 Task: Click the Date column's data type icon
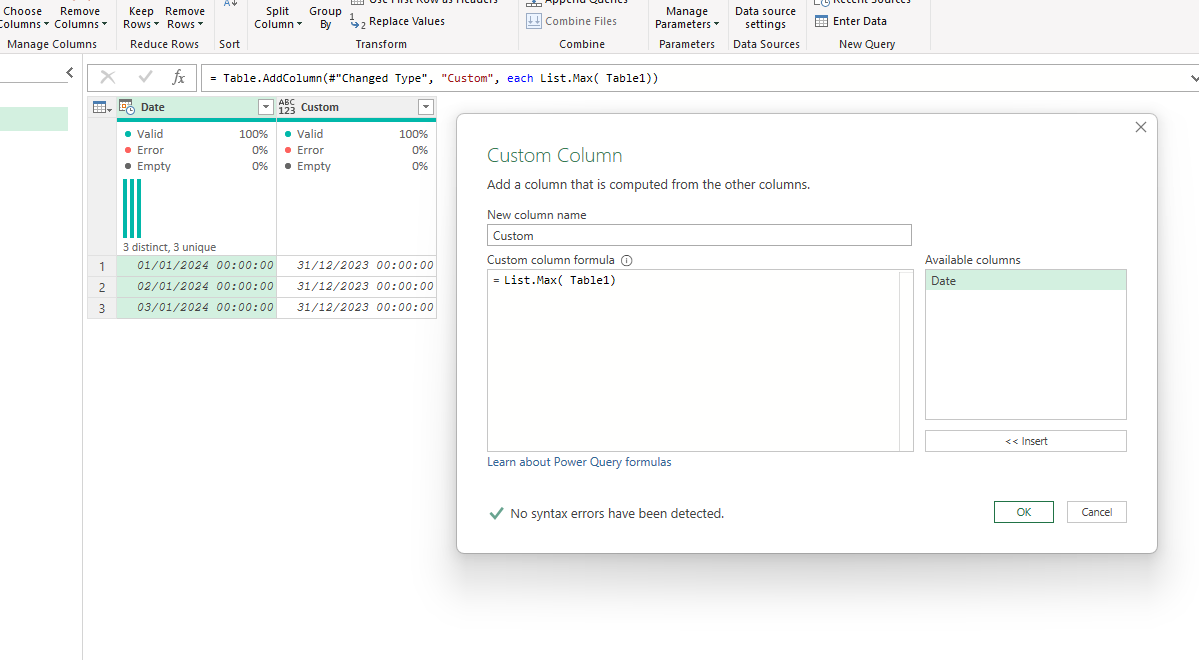[127, 107]
